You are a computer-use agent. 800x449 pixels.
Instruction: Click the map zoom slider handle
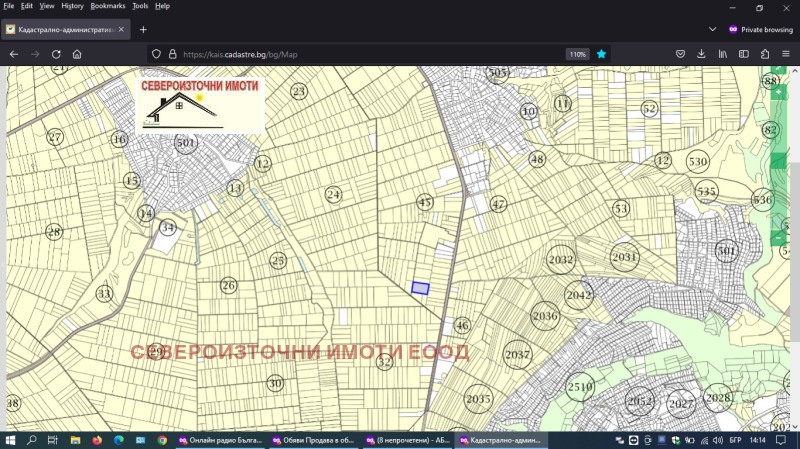click(779, 160)
